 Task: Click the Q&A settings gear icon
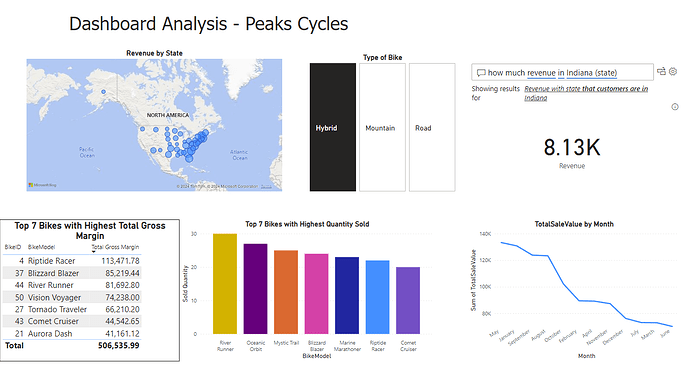tap(673, 71)
